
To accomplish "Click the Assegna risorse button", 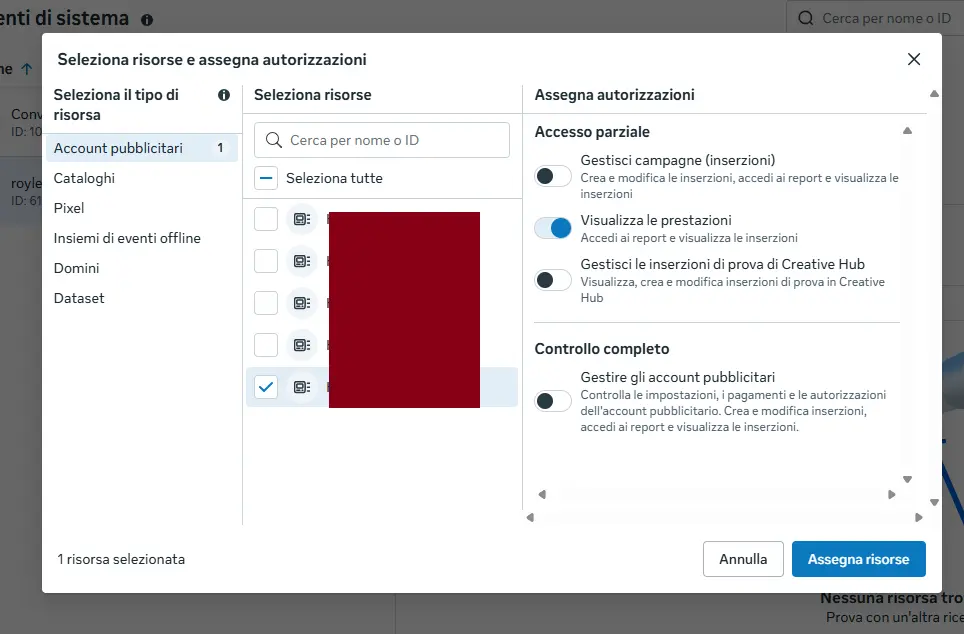I will click(858, 559).
